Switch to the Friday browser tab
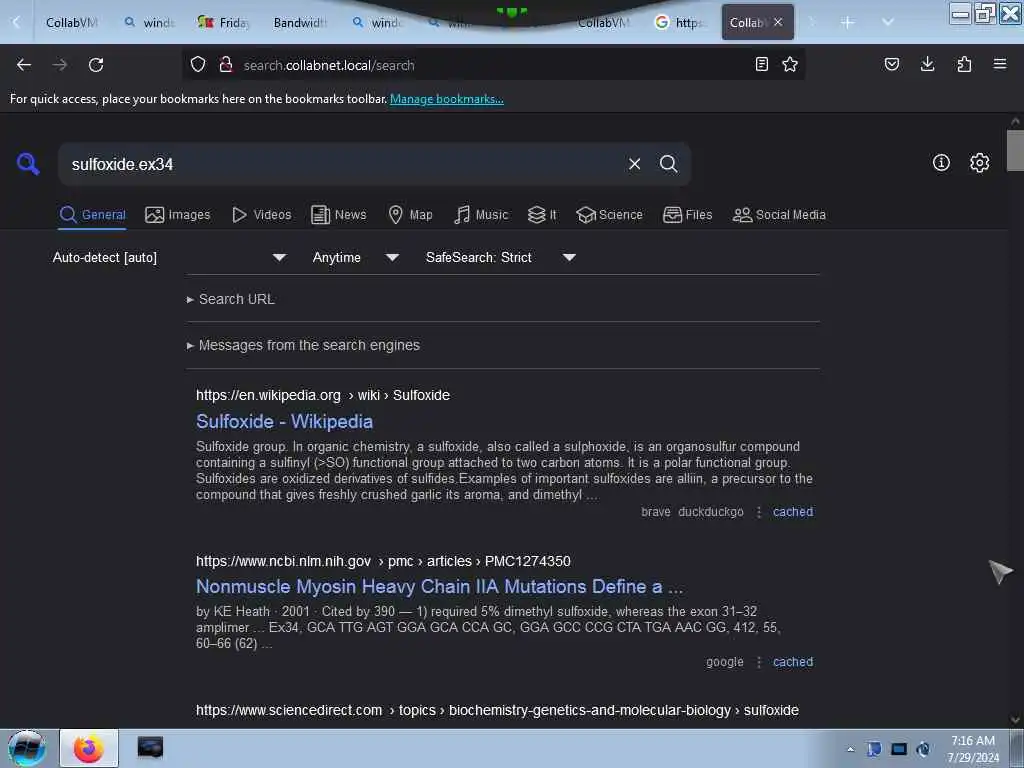Screen dimensions: 1024x768 coord(223,22)
